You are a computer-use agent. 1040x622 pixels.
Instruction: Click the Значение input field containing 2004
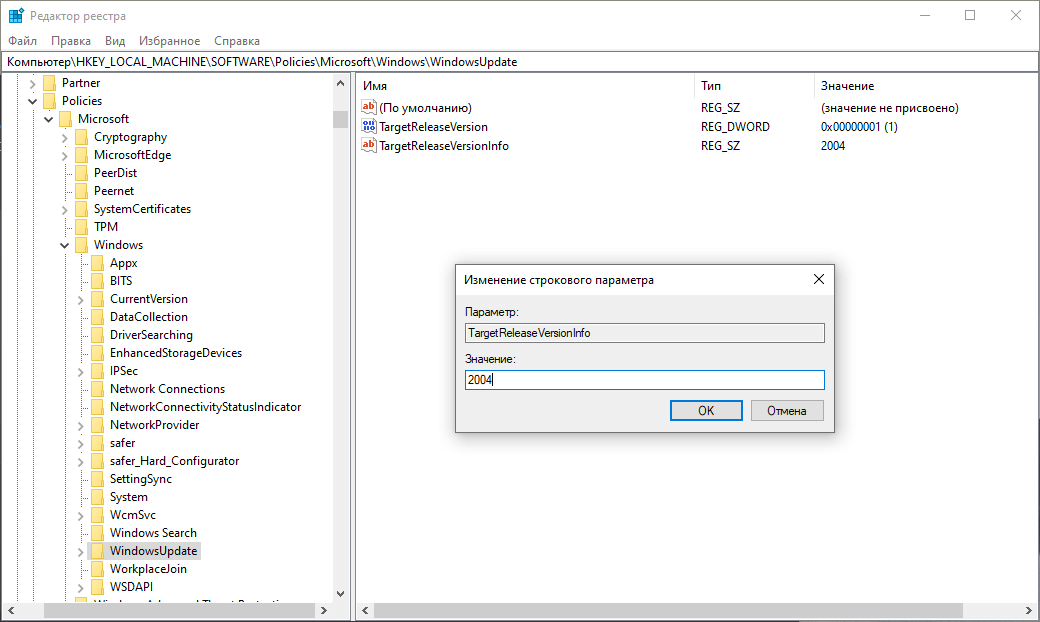(644, 379)
